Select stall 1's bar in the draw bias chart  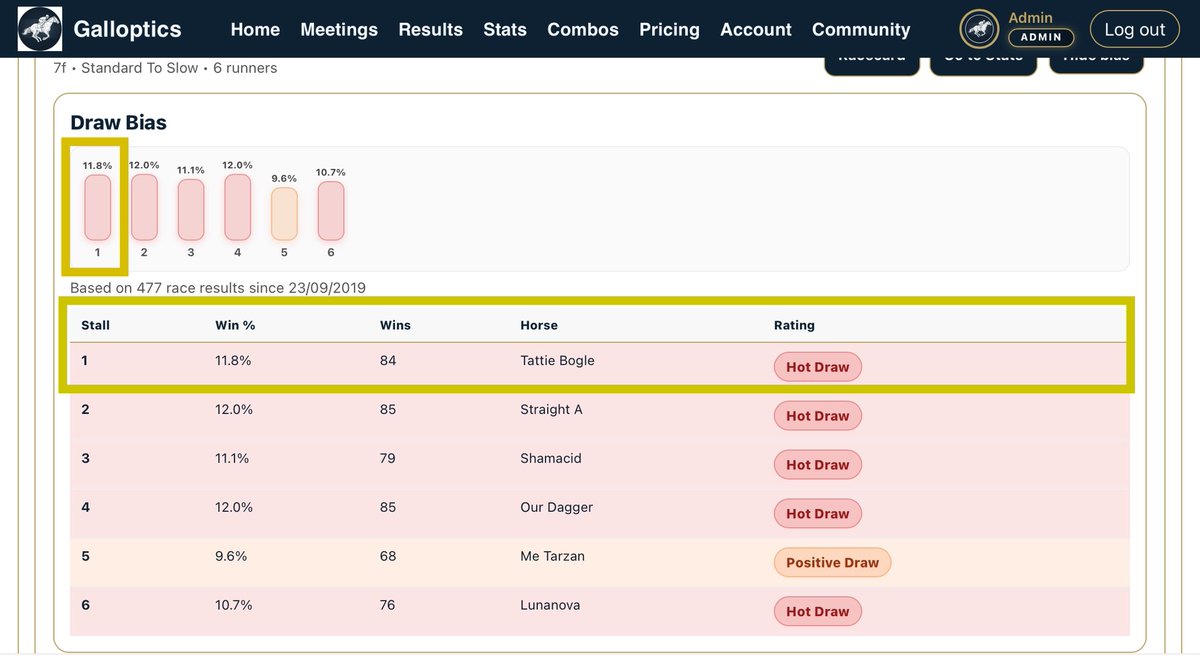(x=96, y=207)
